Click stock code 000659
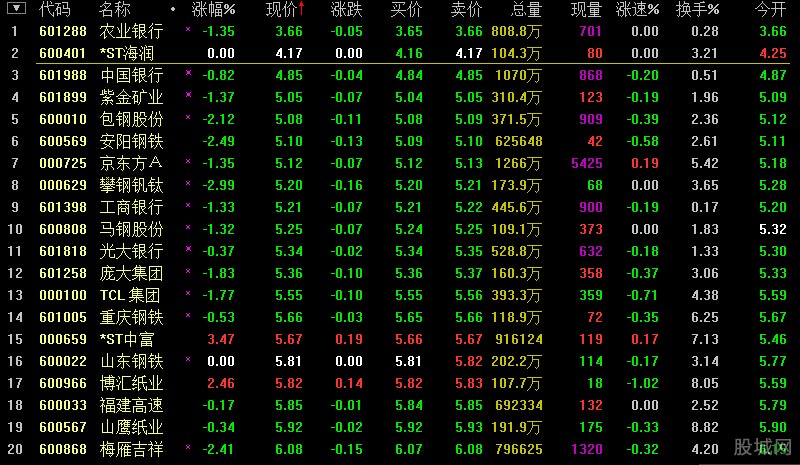The image size is (800, 465). click(x=63, y=339)
